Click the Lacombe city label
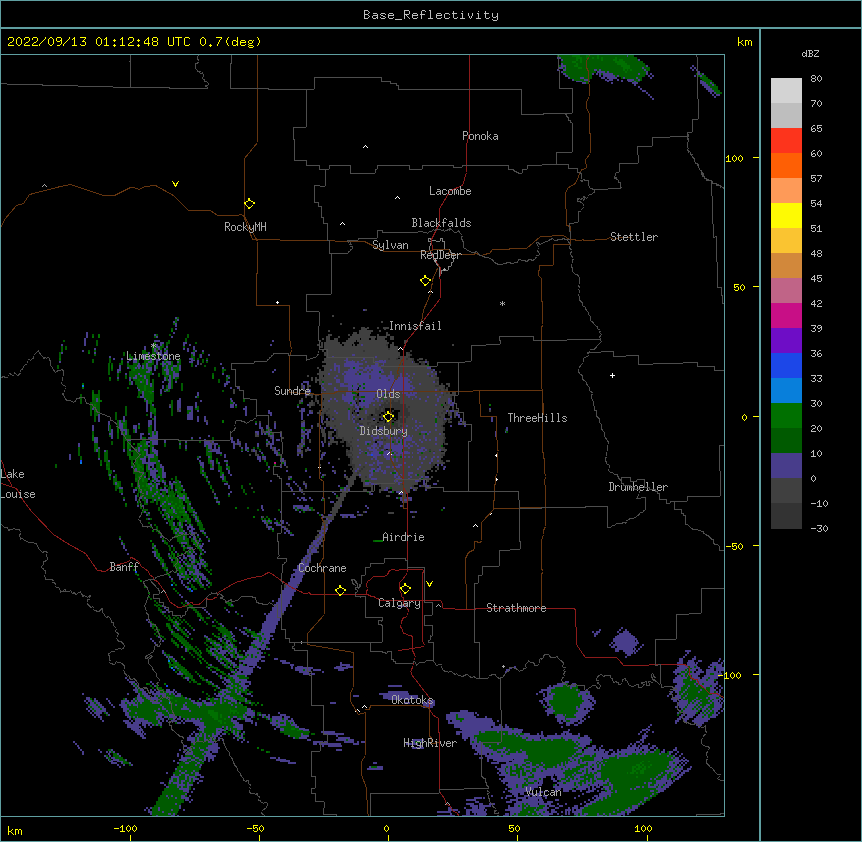The width and height of the screenshot is (862, 842). [450, 191]
